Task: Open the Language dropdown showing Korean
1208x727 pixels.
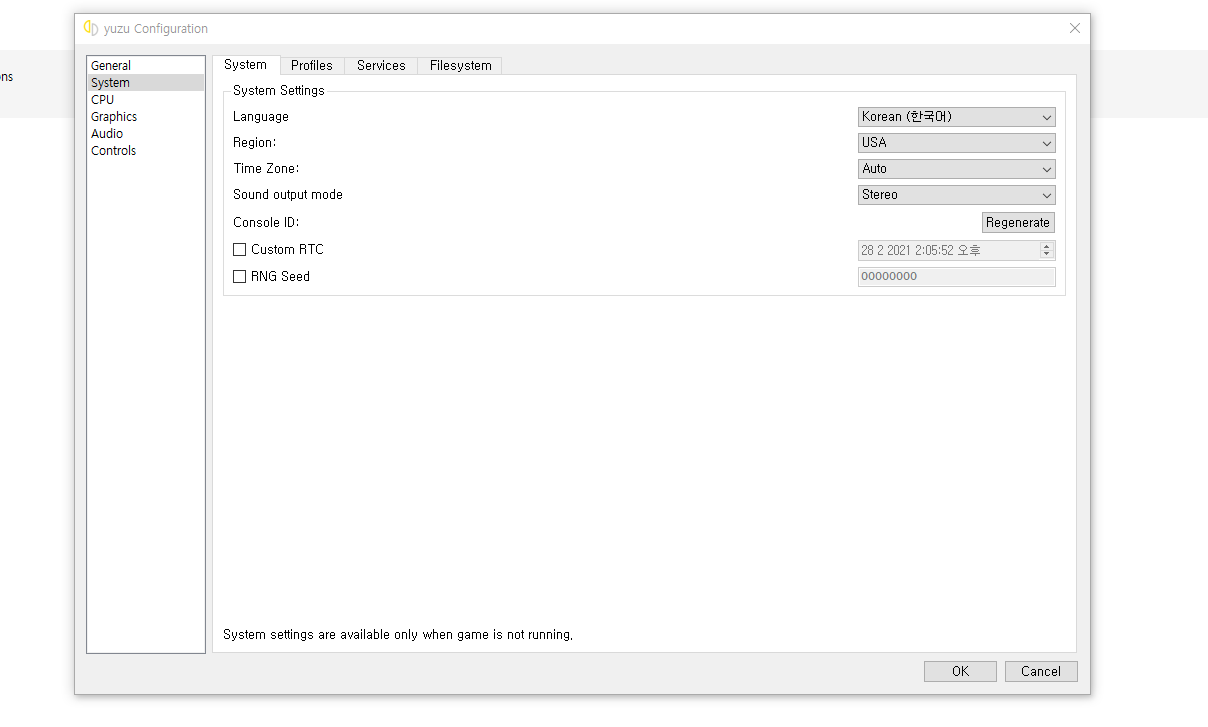Action: 957,117
